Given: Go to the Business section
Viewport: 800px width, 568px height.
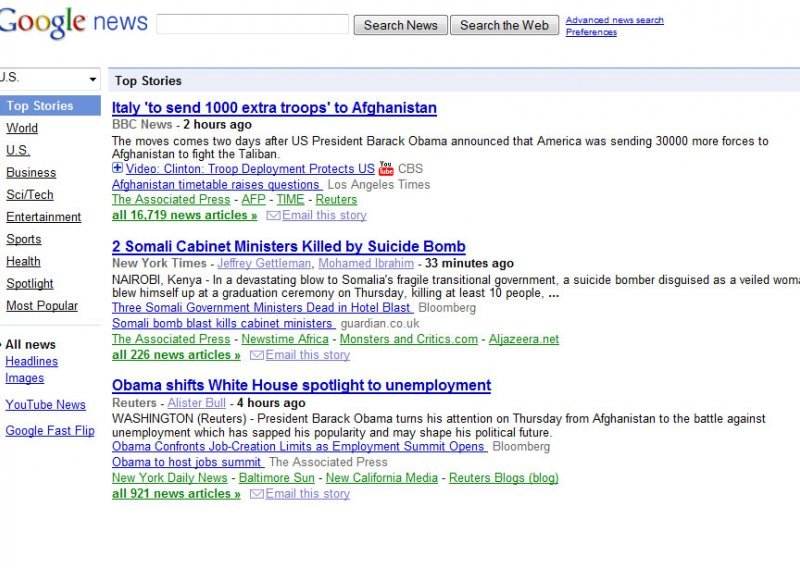Looking at the screenshot, I should [x=31, y=172].
